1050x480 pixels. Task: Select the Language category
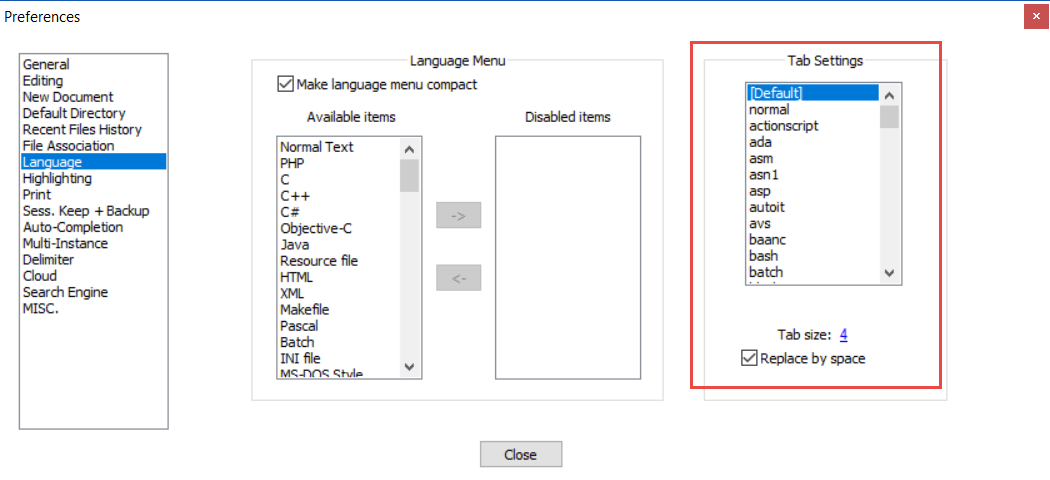(x=94, y=161)
